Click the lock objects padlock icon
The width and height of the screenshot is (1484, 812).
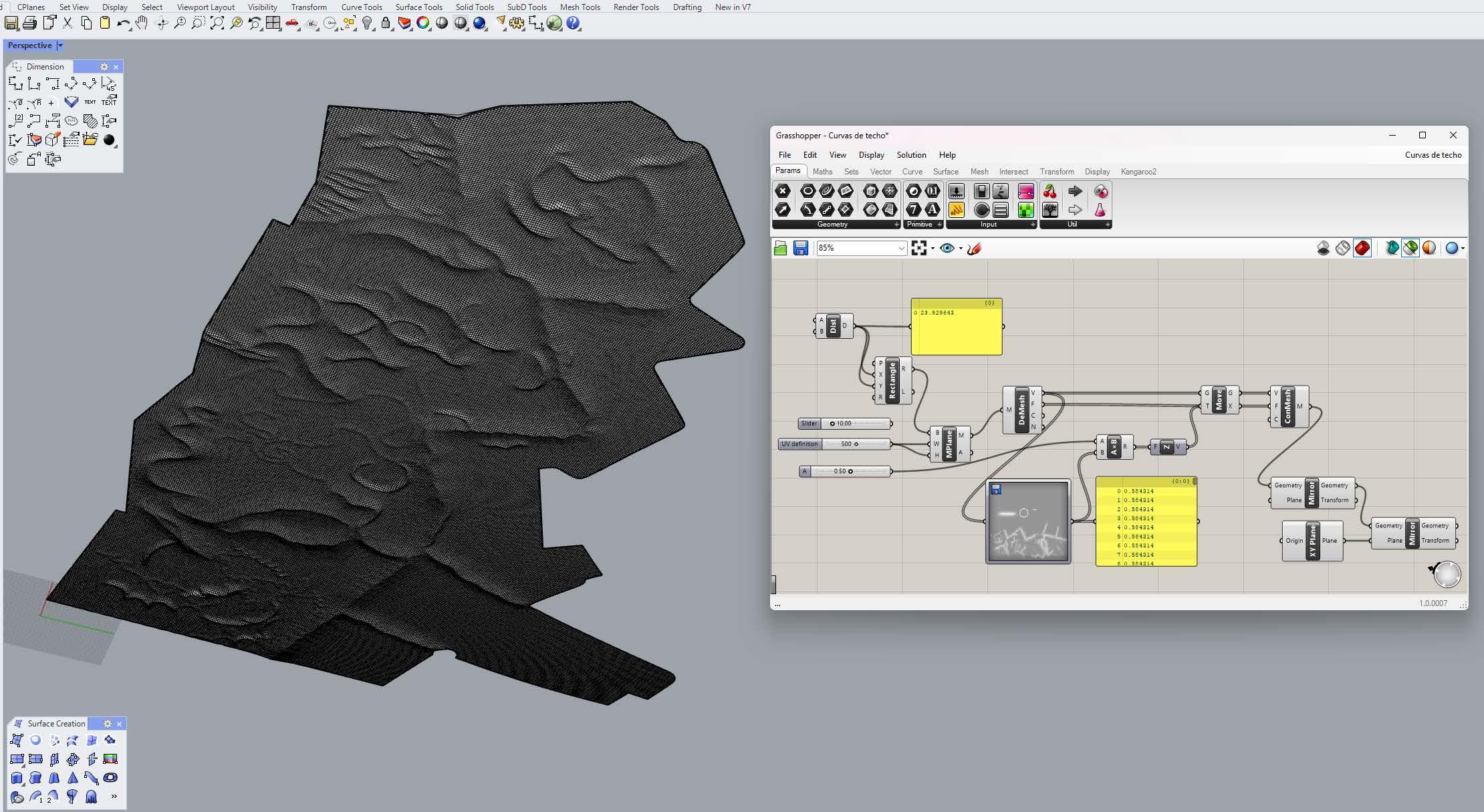click(386, 23)
